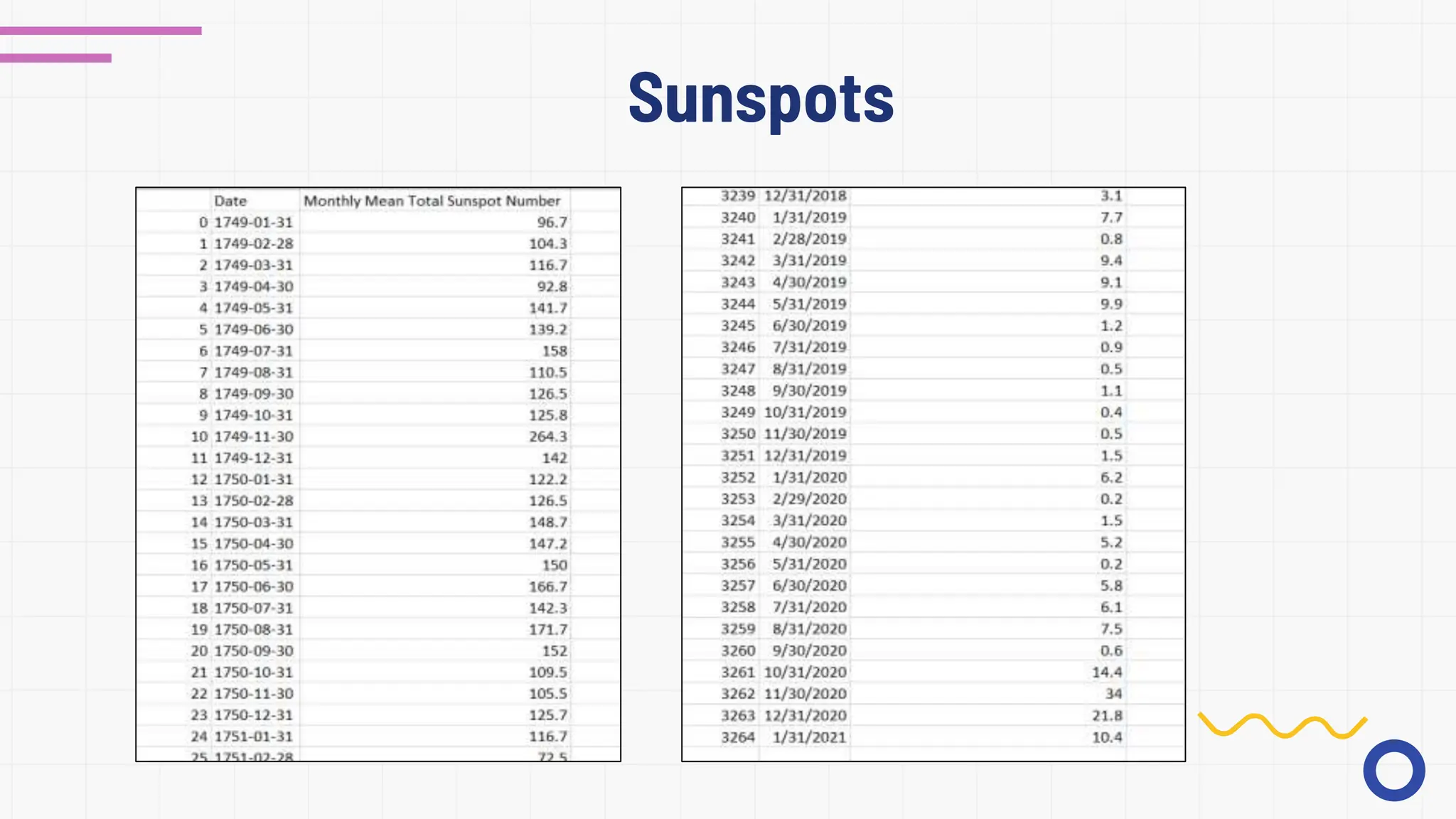Select the value 9.9
The height and width of the screenshot is (819, 1456).
click(1111, 304)
